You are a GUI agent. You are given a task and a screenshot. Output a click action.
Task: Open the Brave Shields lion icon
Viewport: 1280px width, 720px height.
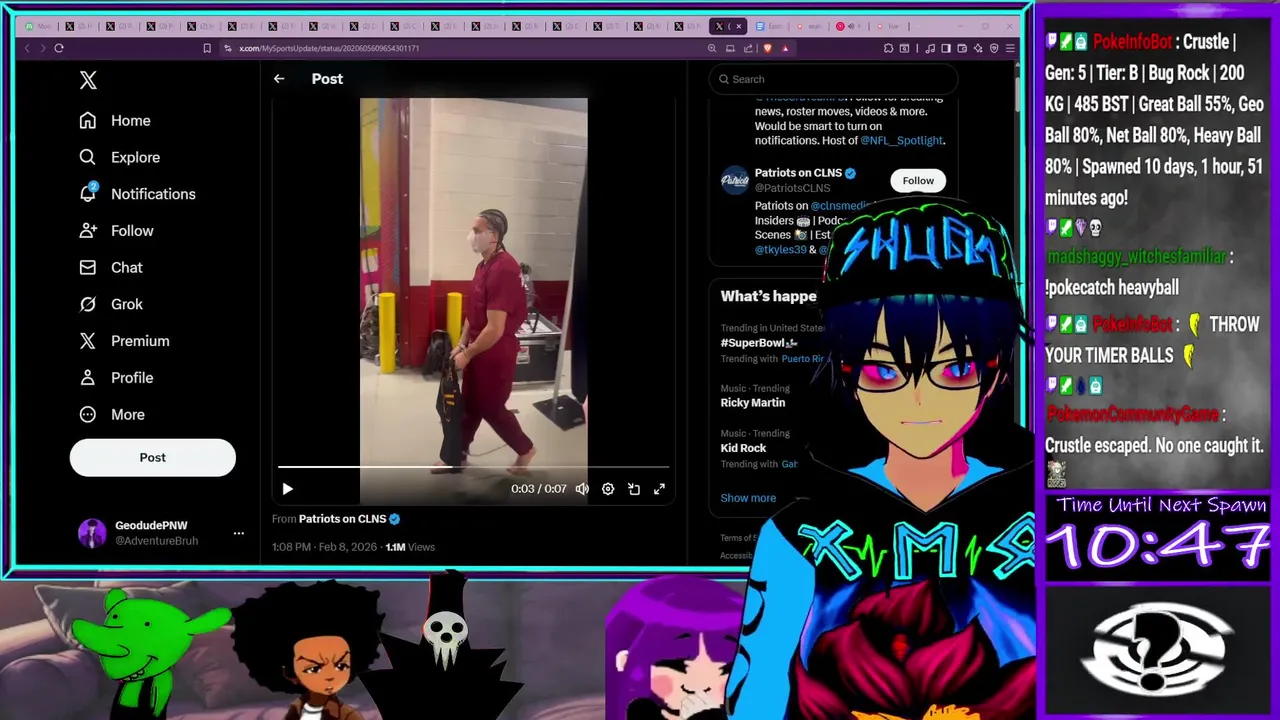[767, 48]
